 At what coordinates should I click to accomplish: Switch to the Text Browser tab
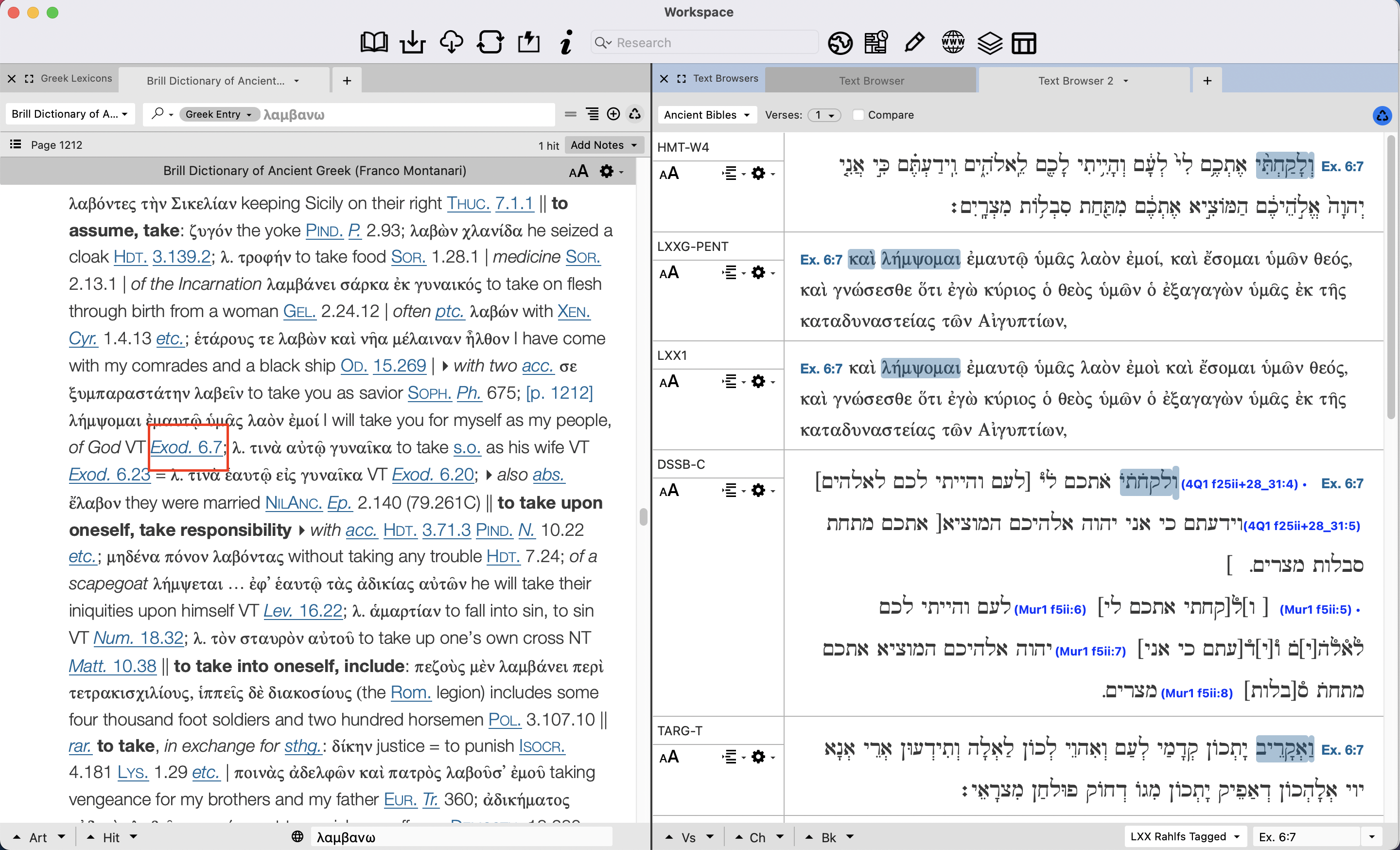(x=871, y=80)
